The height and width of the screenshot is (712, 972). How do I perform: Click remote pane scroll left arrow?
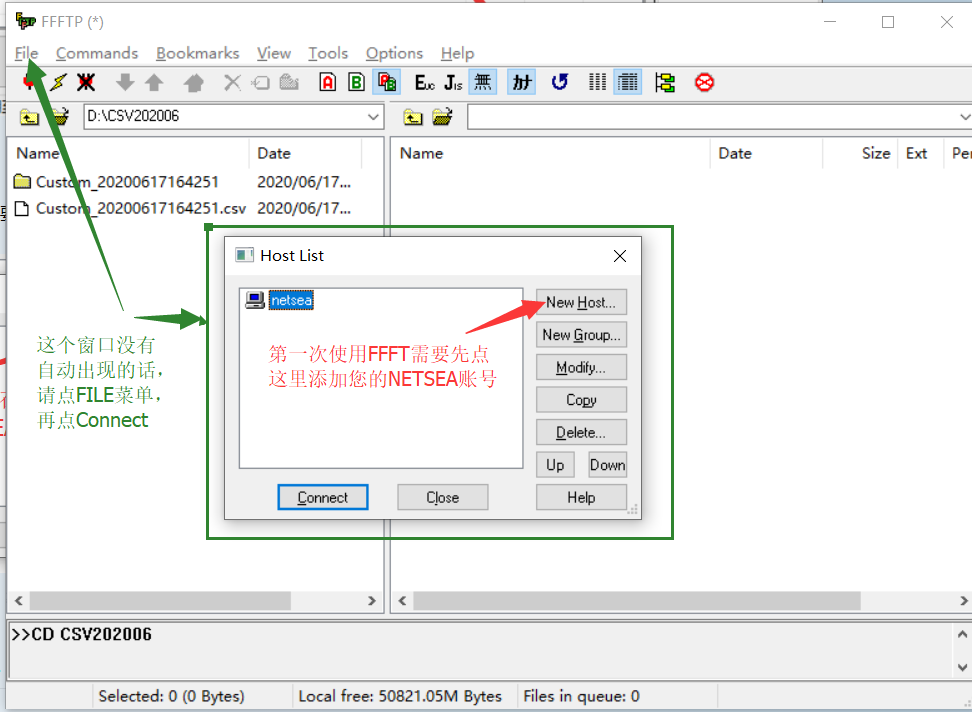click(402, 600)
